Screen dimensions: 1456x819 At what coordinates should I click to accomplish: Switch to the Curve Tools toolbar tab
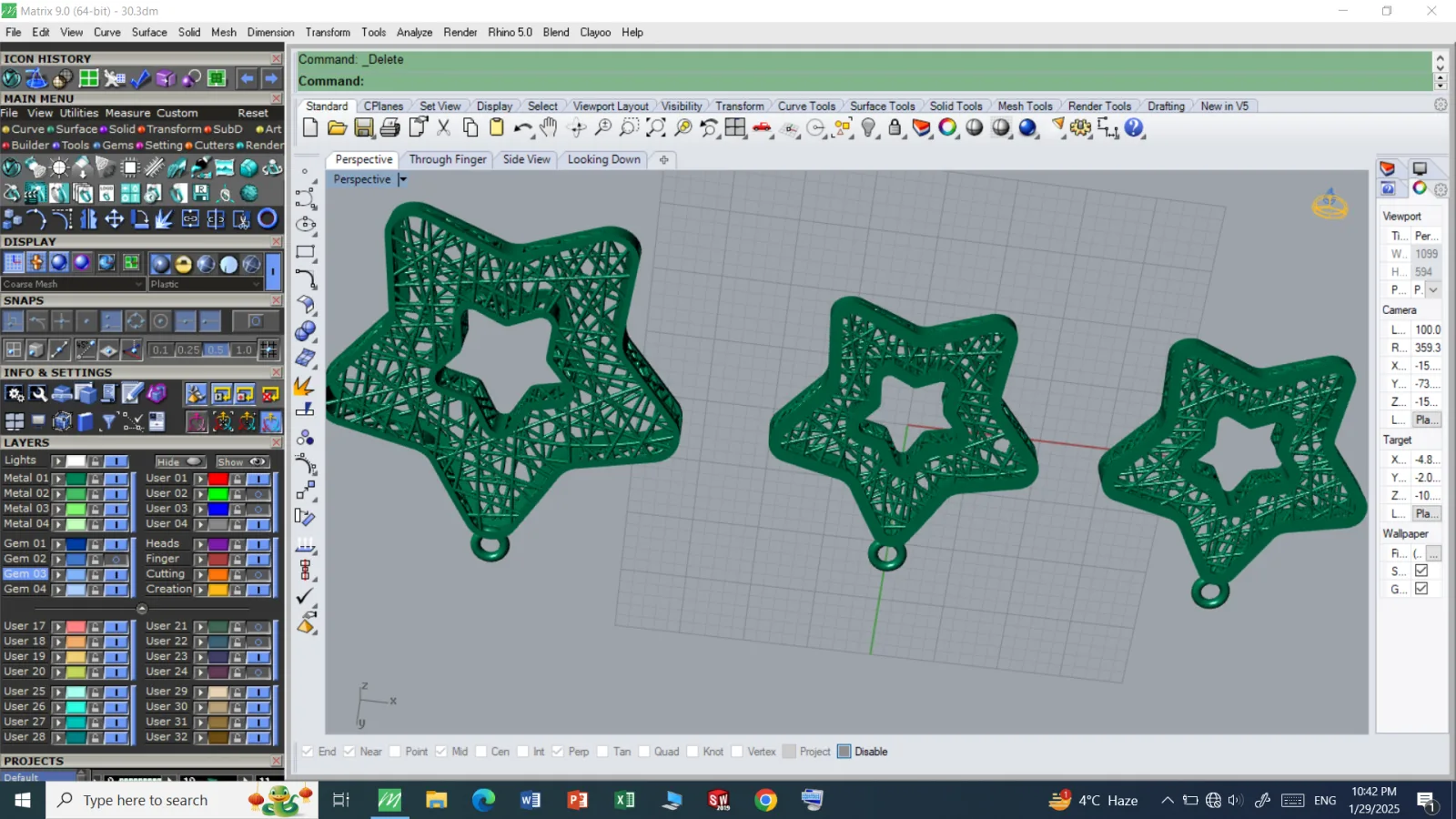[x=806, y=106]
